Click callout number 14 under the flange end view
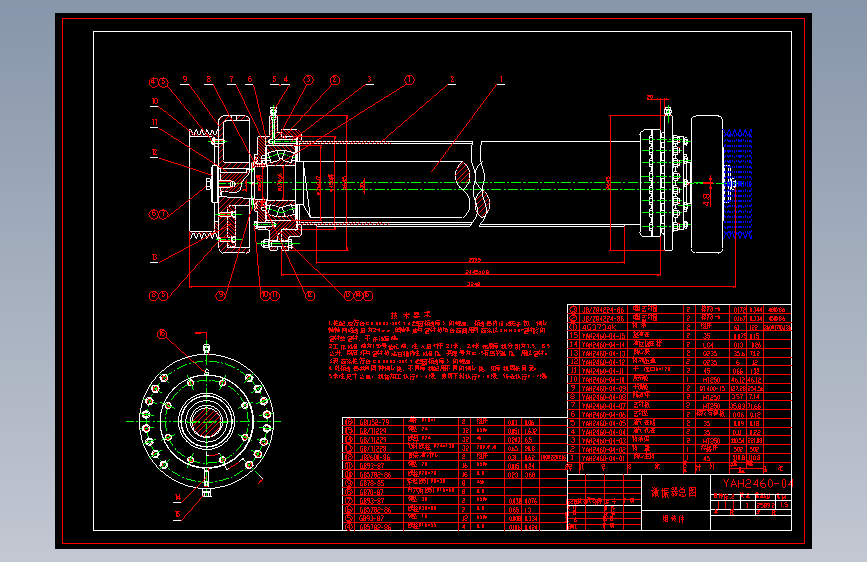This screenshot has width=867, height=562. [x=177, y=498]
